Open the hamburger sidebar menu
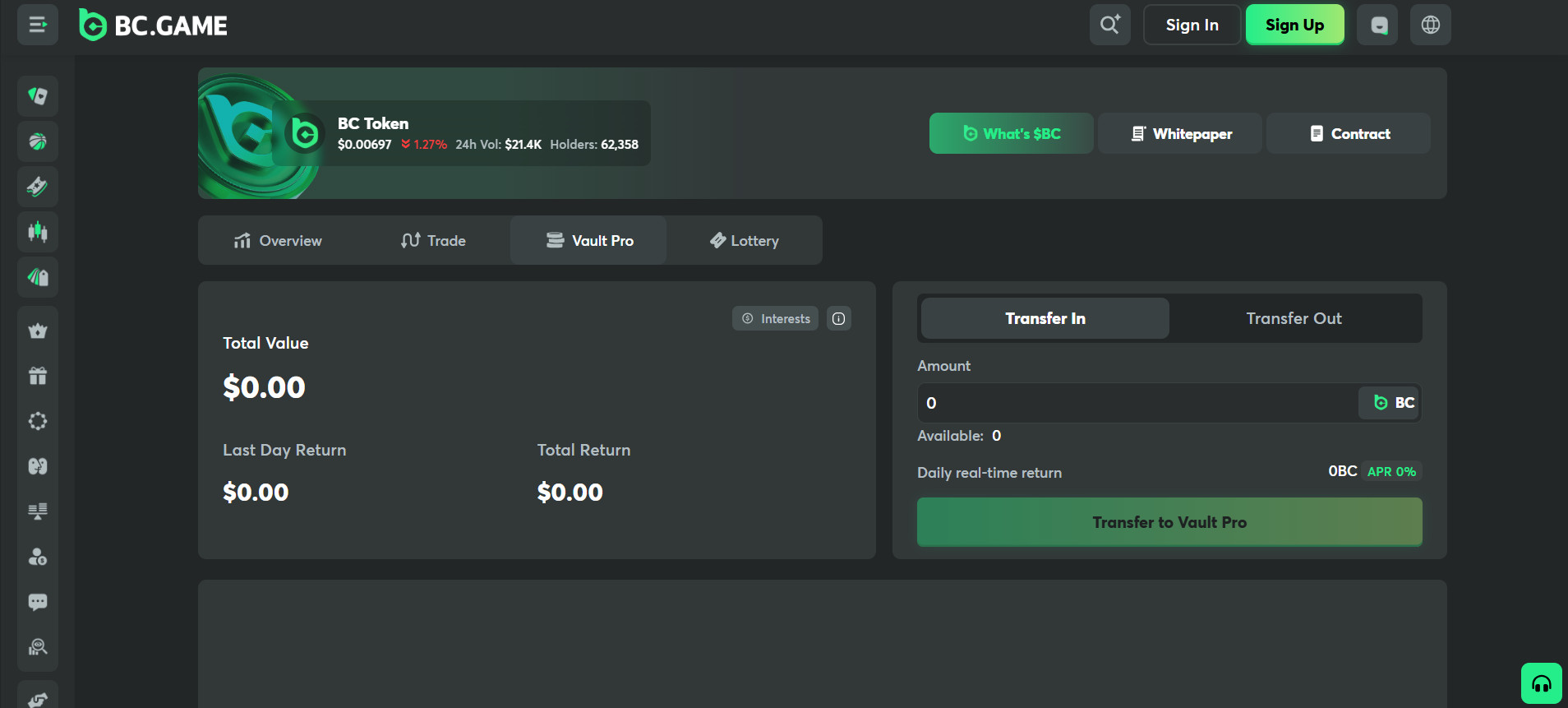 pos(37,25)
